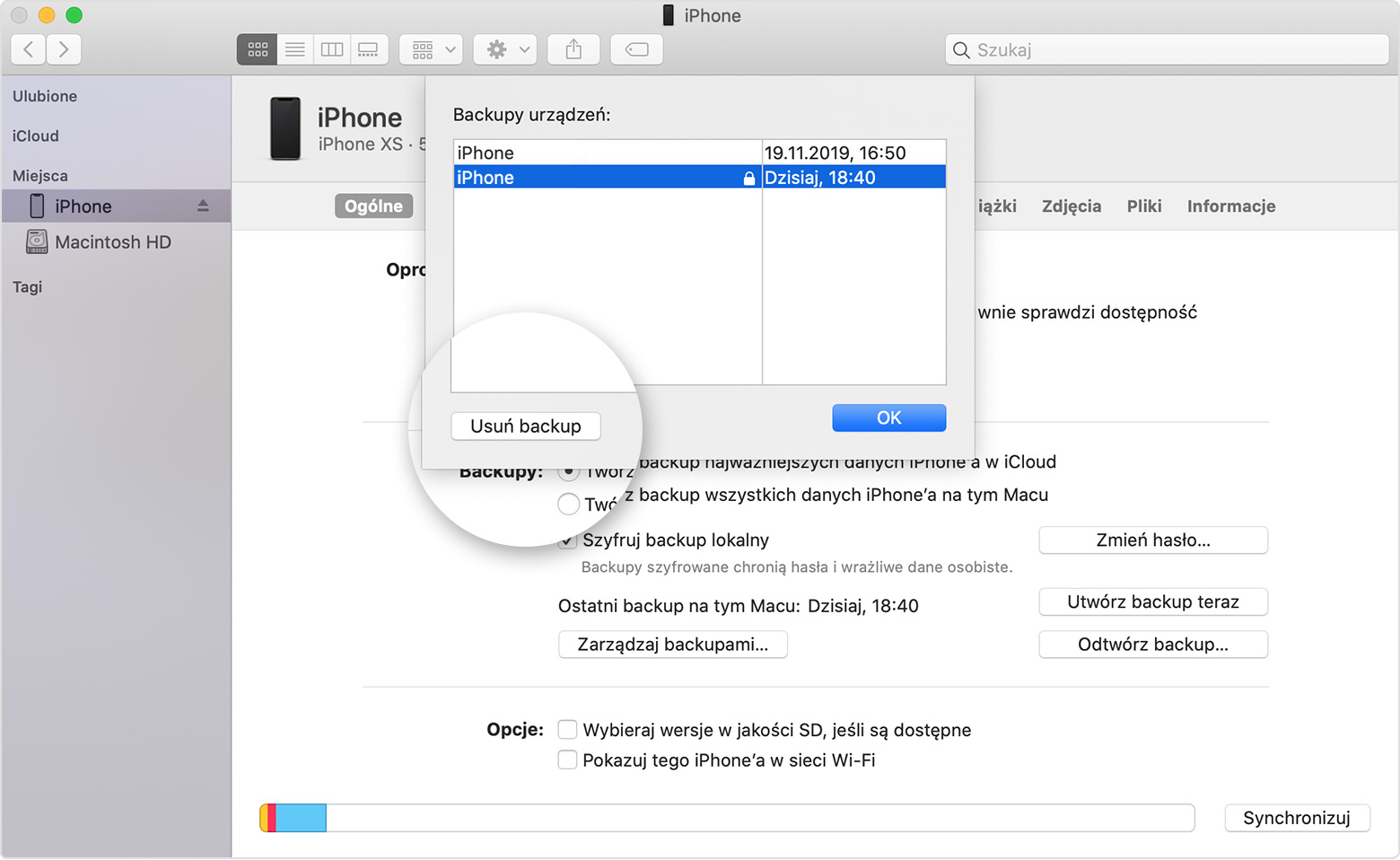The height and width of the screenshot is (860, 1400).
Task: Switch Finder to gallery view
Action: [x=369, y=49]
